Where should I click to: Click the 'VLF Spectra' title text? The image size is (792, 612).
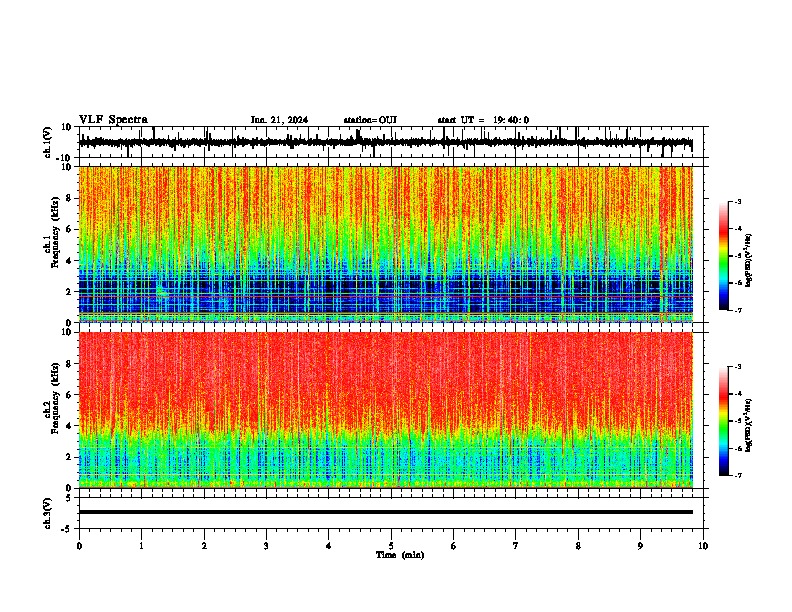113,120
